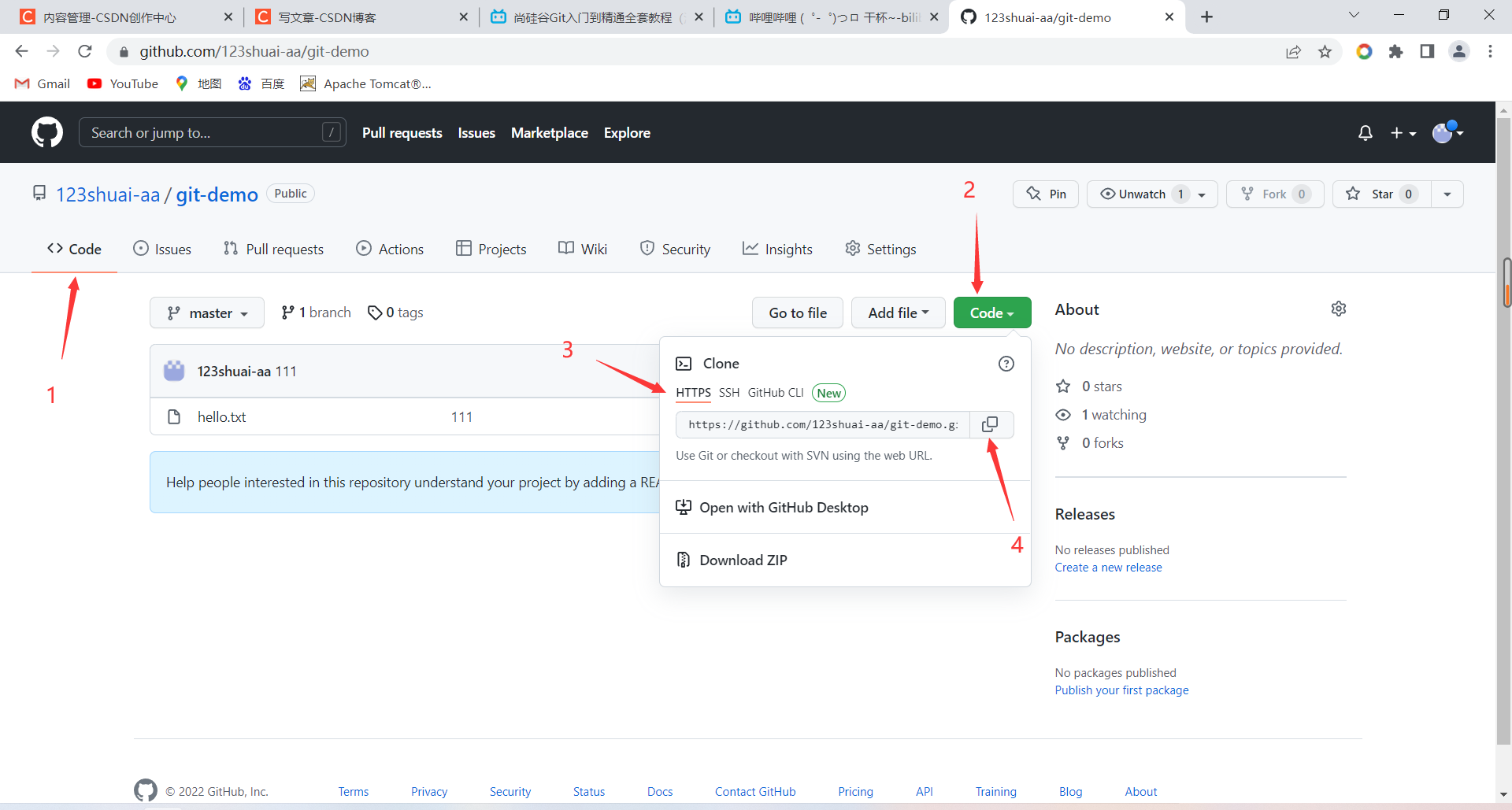Open About settings gear icon
Screen dimensions: 1512x810
click(x=1339, y=309)
